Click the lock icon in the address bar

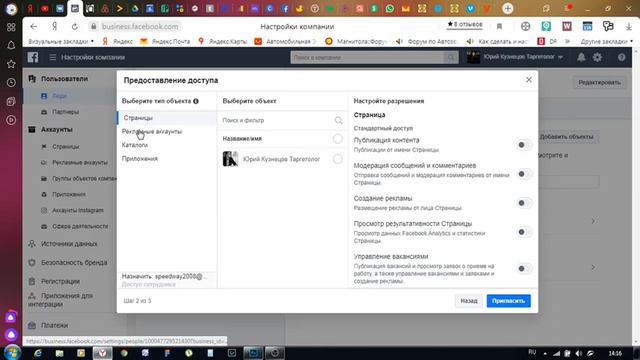(x=93, y=27)
